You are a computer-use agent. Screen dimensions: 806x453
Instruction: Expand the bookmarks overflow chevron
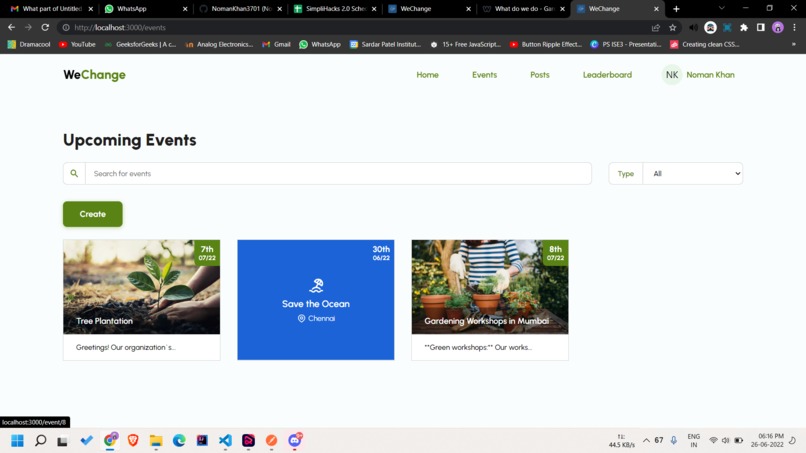794,44
